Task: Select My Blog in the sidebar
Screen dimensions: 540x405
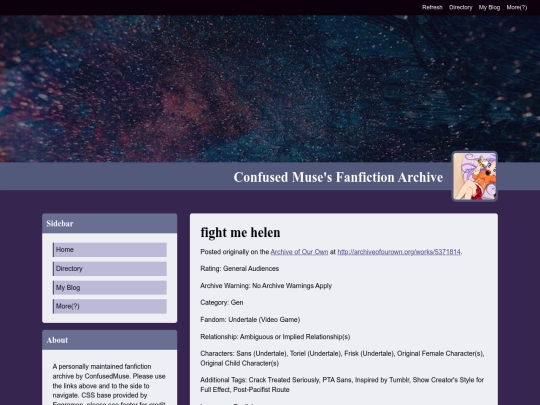Action: click(x=110, y=288)
